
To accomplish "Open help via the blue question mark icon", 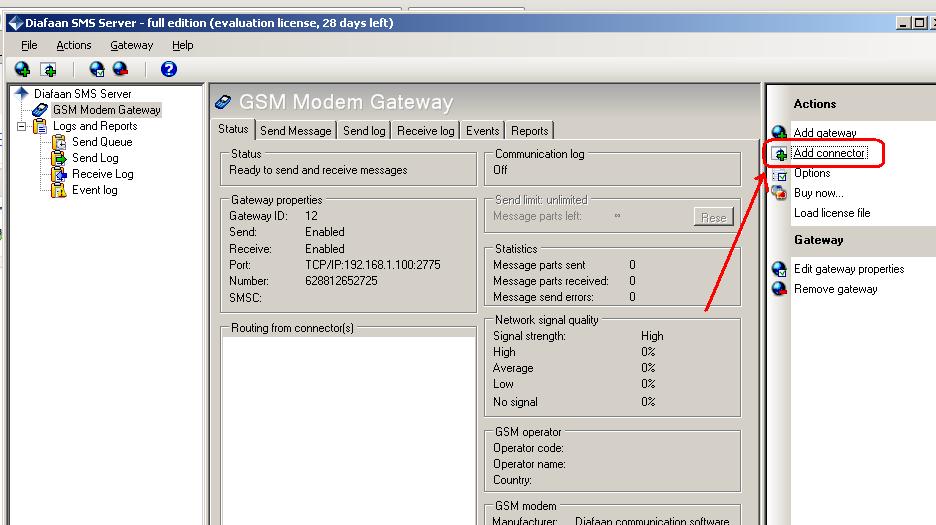I will [169, 69].
